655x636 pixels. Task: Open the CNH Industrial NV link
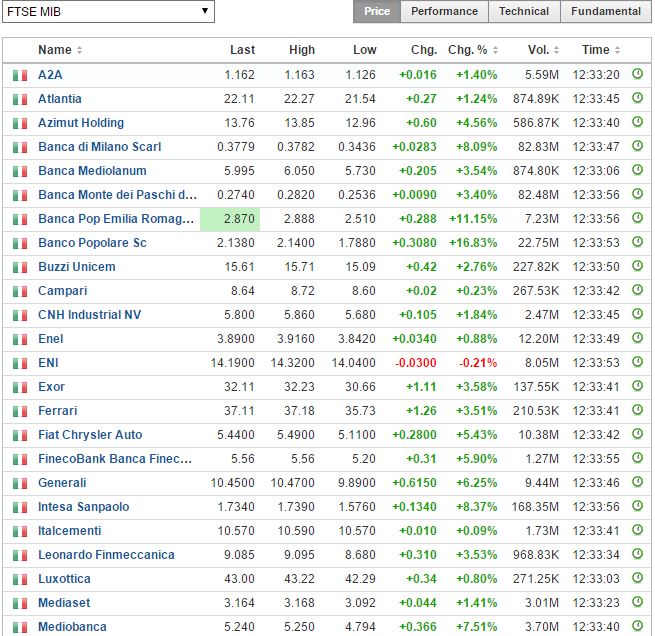[89, 315]
